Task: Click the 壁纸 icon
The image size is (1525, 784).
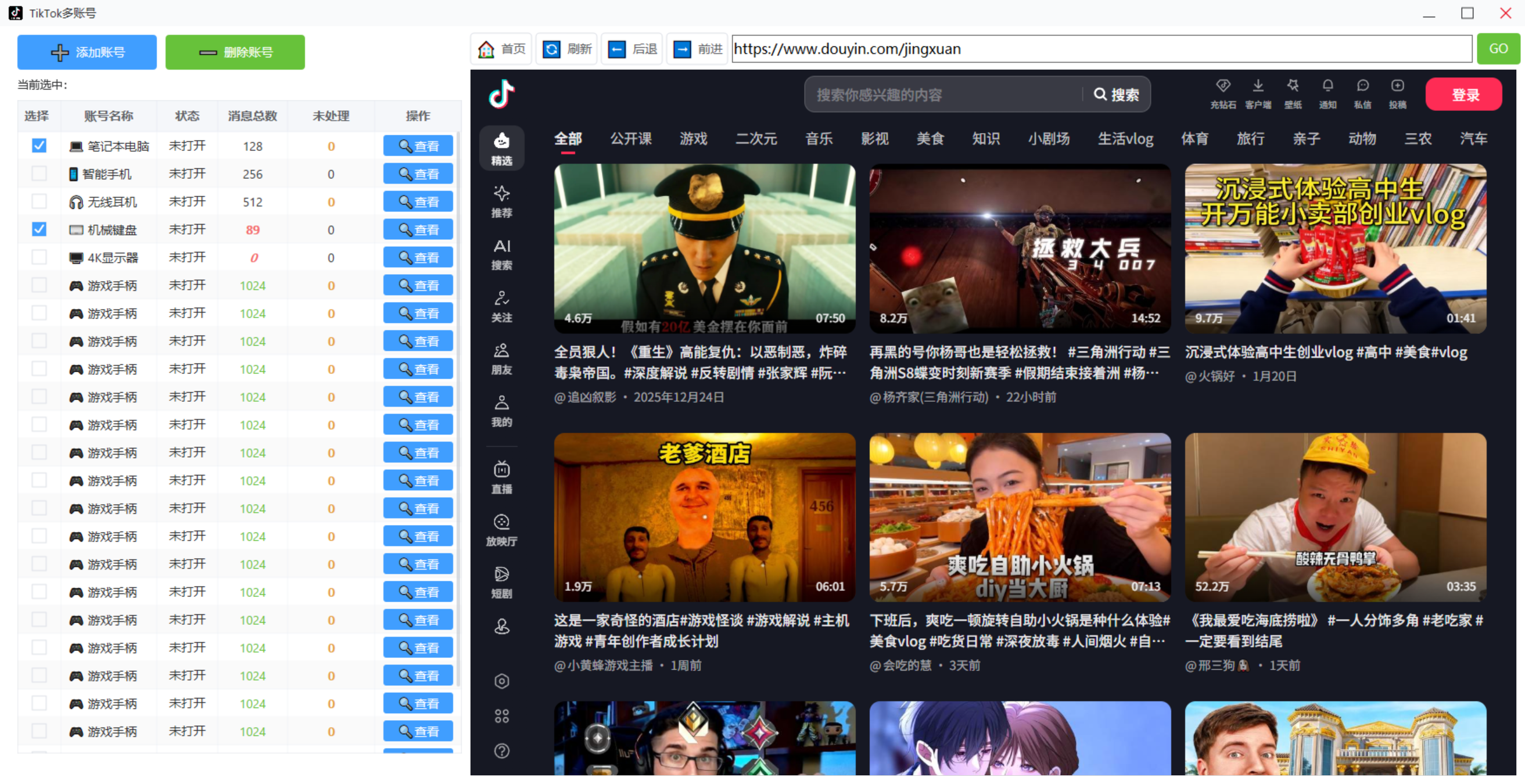Action: coord(1293,93)
